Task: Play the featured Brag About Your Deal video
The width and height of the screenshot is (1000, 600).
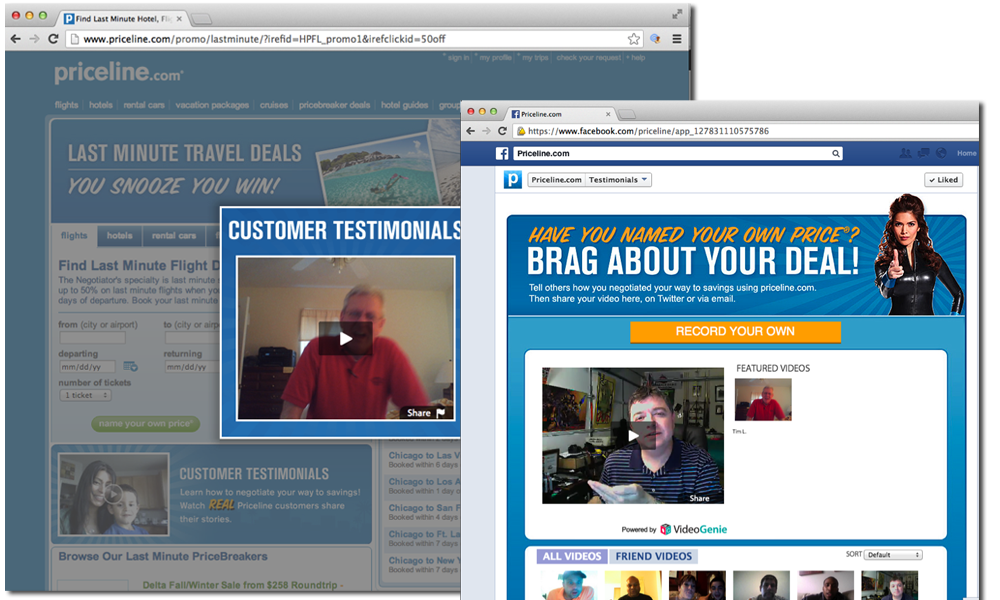Action: pos(633,435)
